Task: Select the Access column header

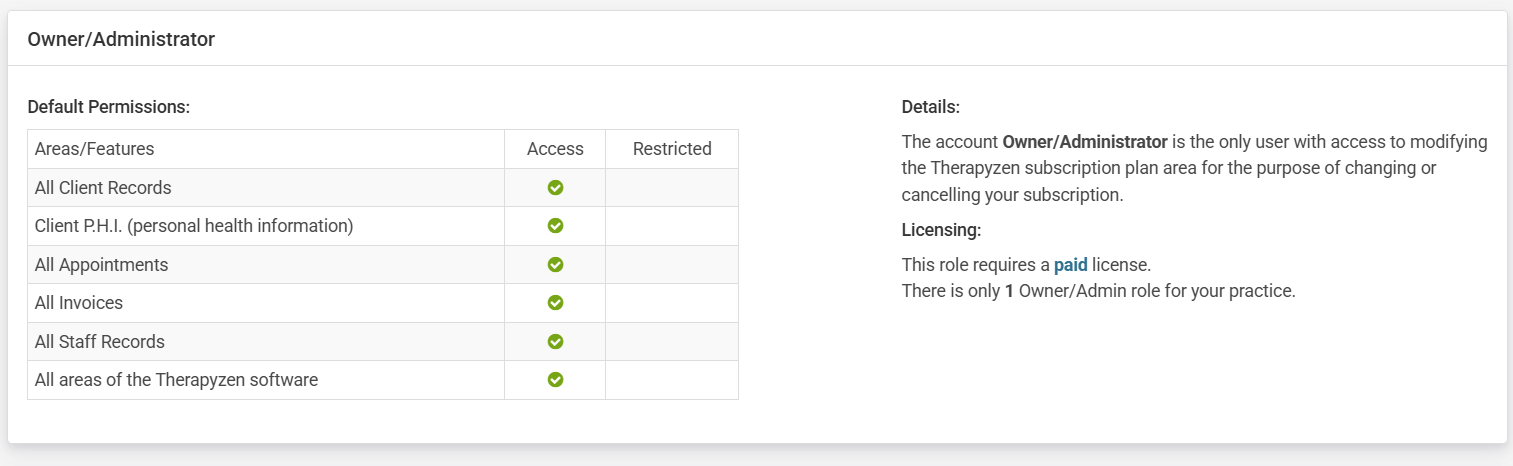Action: point(555,149)
